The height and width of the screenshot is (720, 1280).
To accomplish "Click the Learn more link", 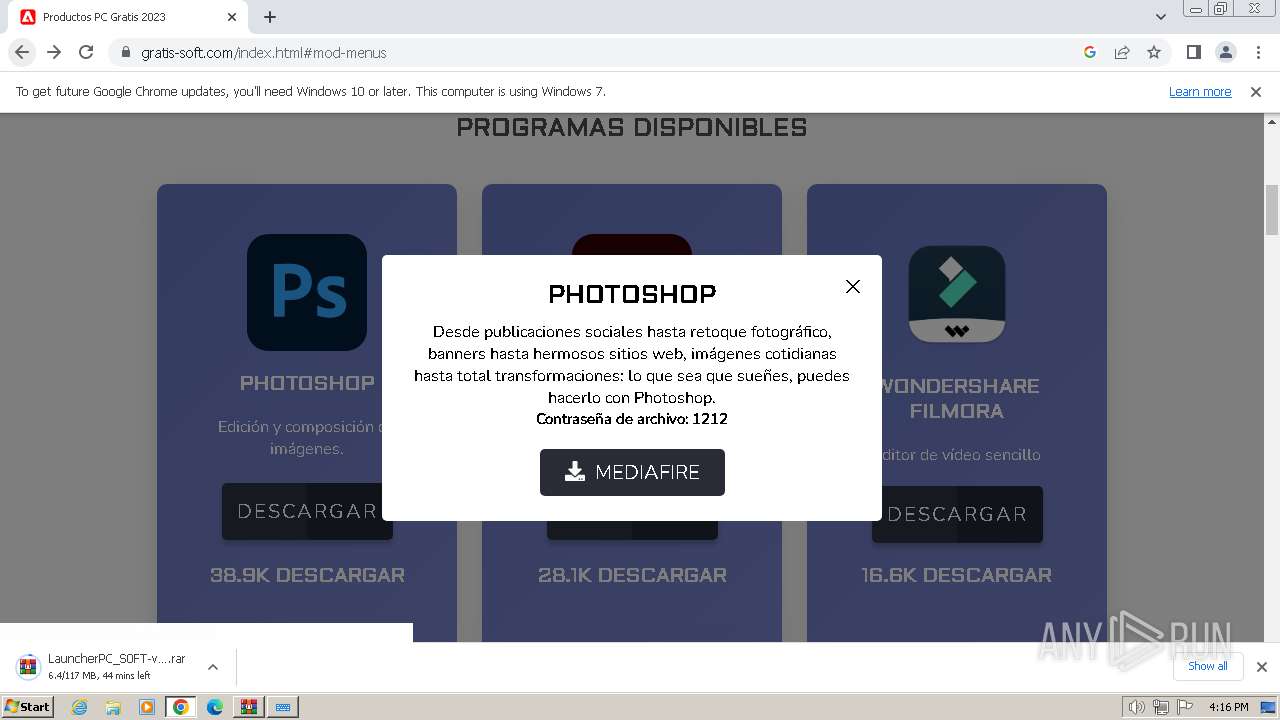I will (x=1200, y=92).
